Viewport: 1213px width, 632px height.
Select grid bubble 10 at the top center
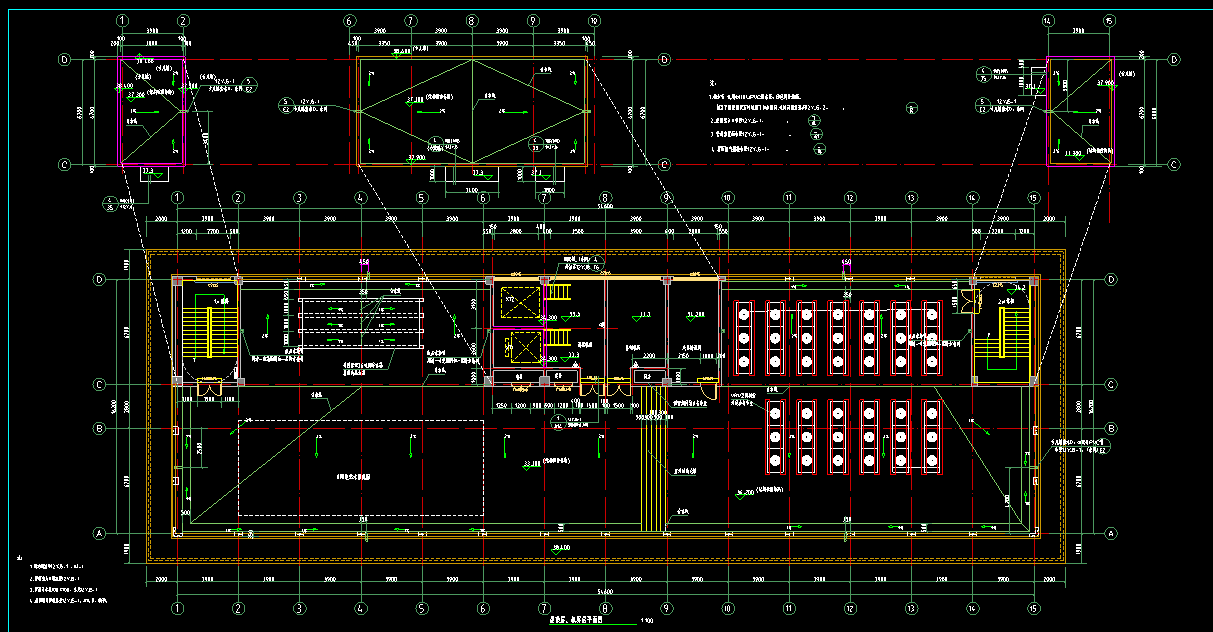pyautogui.click(x=594, y=20)
